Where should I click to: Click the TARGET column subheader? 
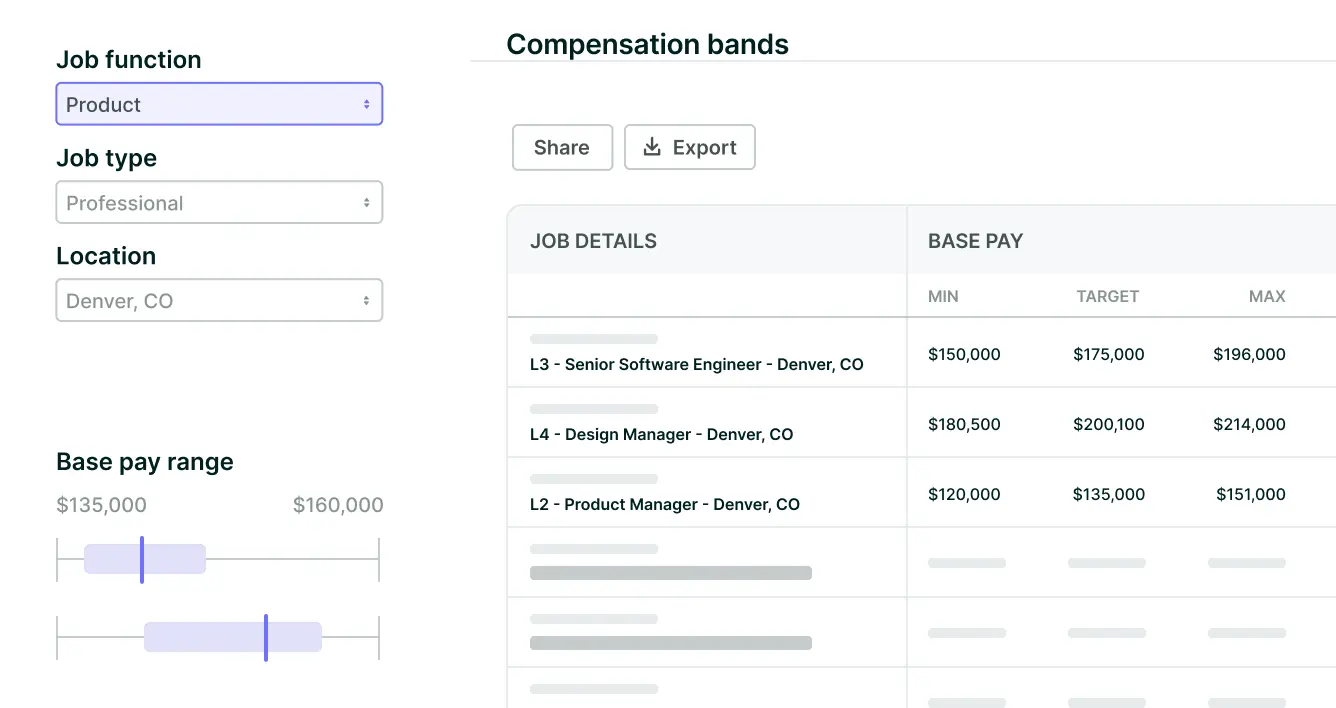pyautogui.click(x=1107, y=296)
